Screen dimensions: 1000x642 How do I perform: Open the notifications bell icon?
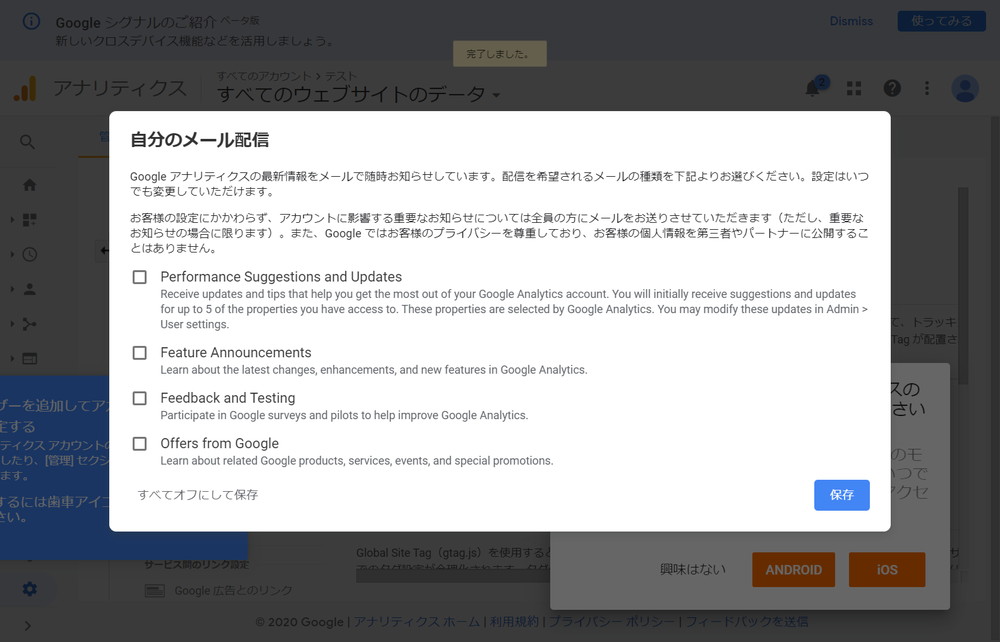pos(813,87)
